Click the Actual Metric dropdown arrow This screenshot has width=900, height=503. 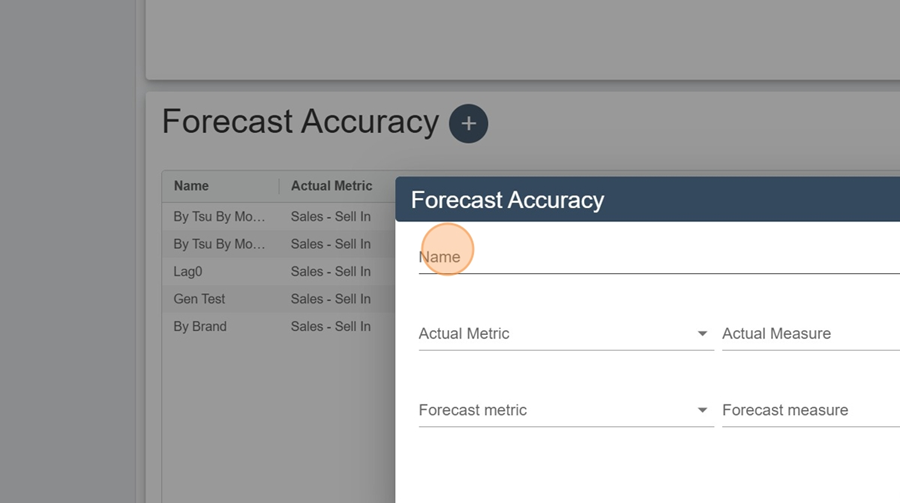(702, 334)
